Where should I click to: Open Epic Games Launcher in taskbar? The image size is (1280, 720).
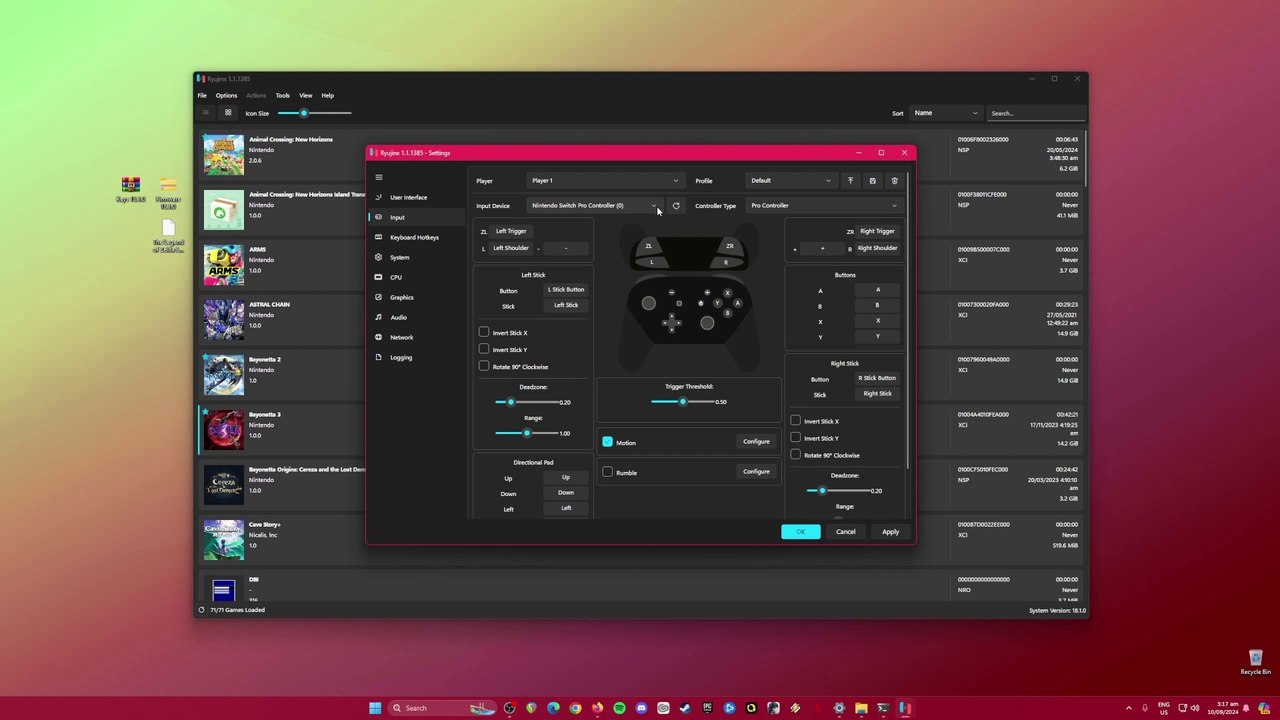(707, 708)
